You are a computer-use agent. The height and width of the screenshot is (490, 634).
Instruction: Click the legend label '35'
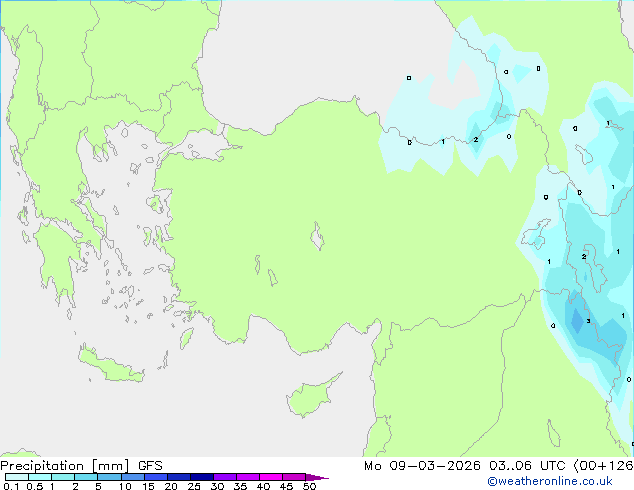click(x=240, y=486)
